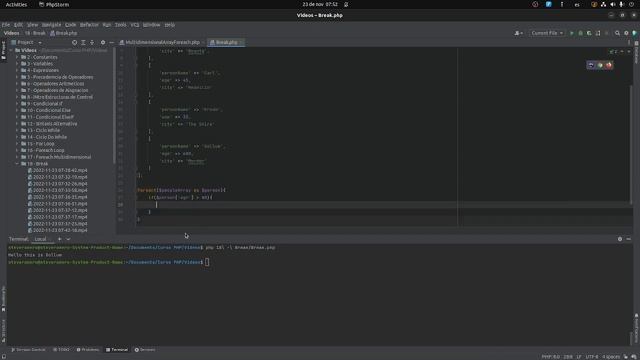
Task: Expand the 3 - Variables folder
Action: (x=17, y=64)
